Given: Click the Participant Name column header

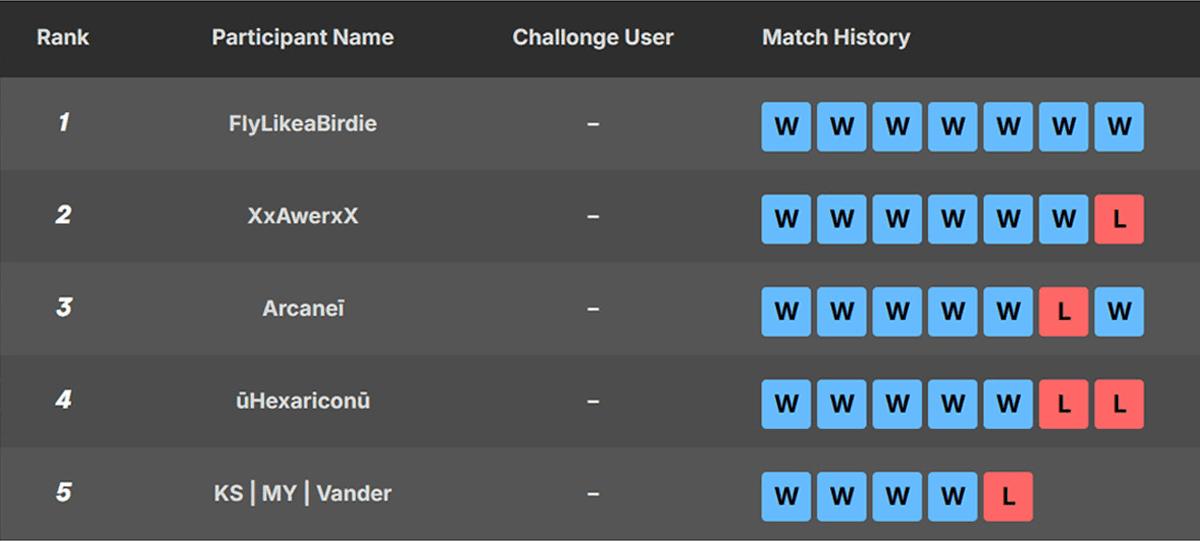Looking at the screenshot, I should coord(302,38).
